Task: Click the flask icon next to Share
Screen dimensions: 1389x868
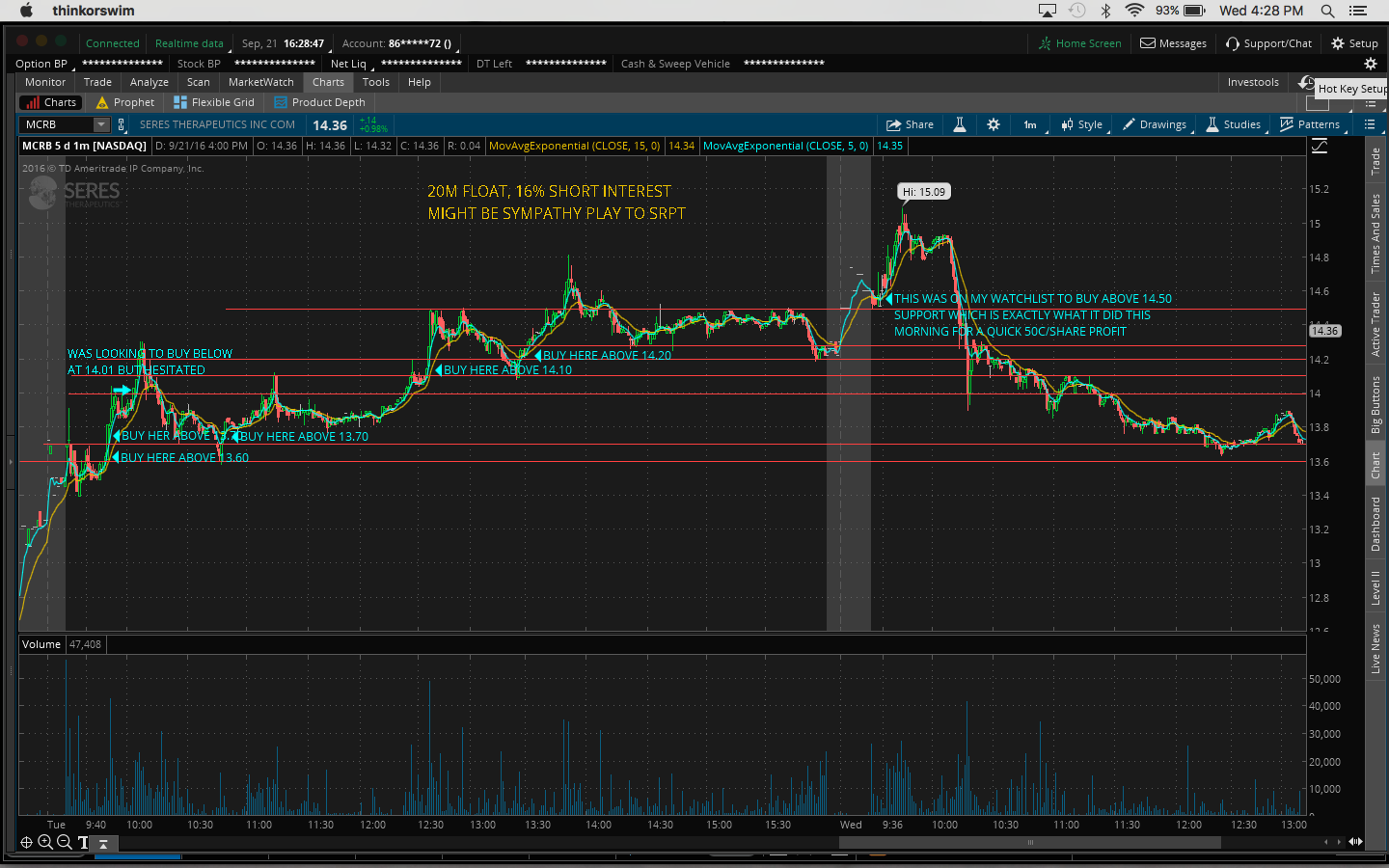Action: point(960,124)
